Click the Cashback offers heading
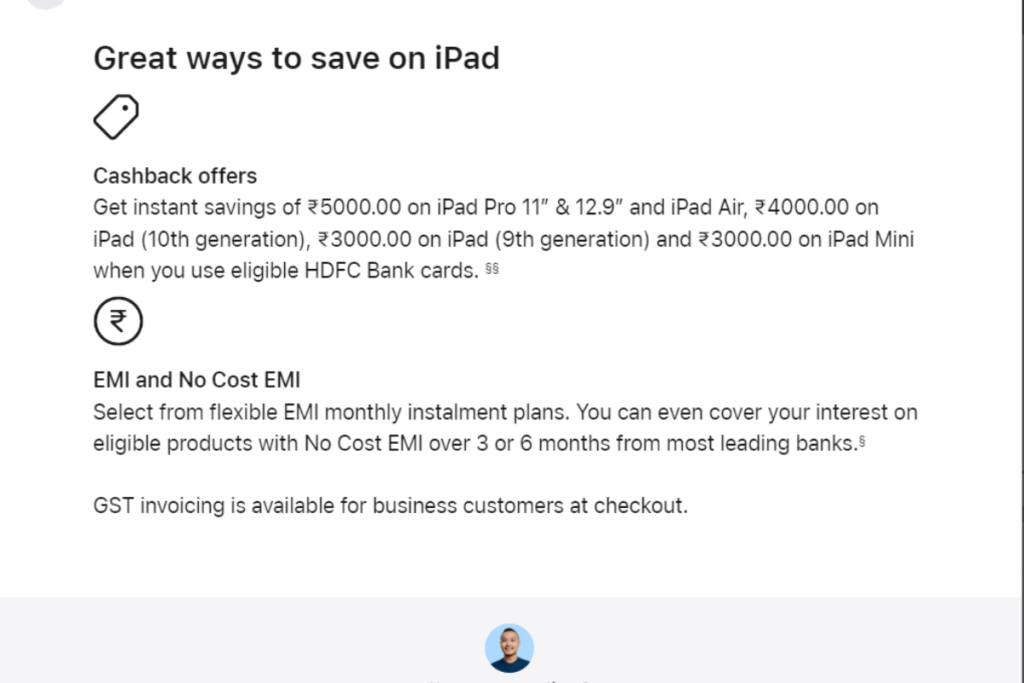The width and height of the screenshot is (1024, 683). [x=175, y=176]
